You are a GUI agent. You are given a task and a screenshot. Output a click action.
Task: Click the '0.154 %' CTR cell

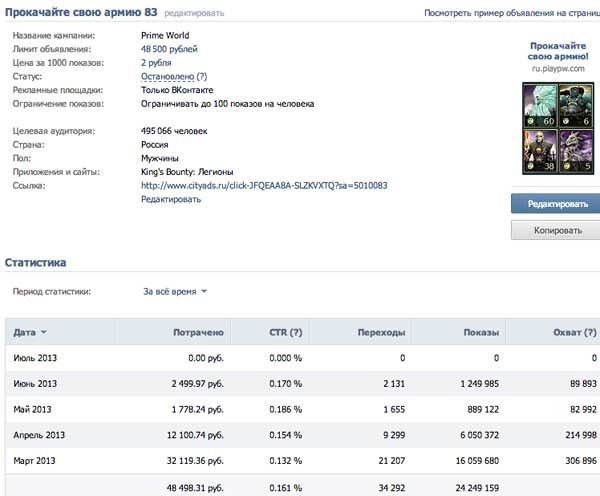coord(285,435)
